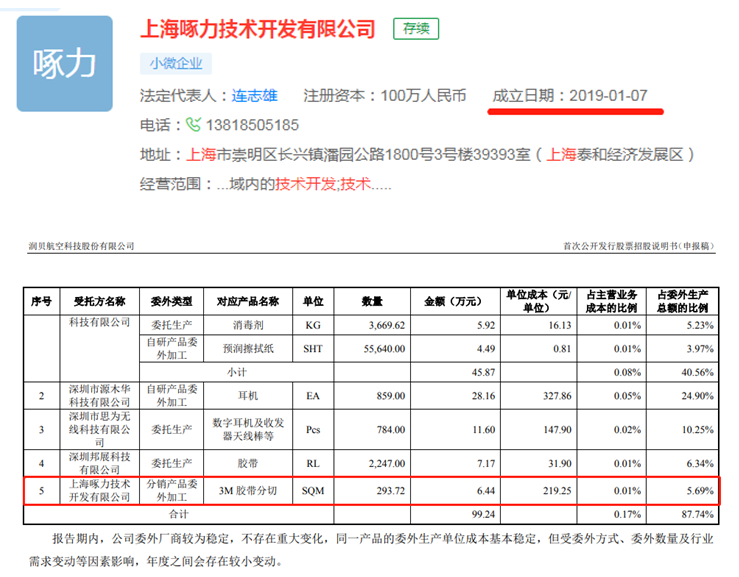Click paragraph starting 报告期内，公司委外厂商较为稳定
Viewport: 739px width, 577px height.
click(371, 550)
